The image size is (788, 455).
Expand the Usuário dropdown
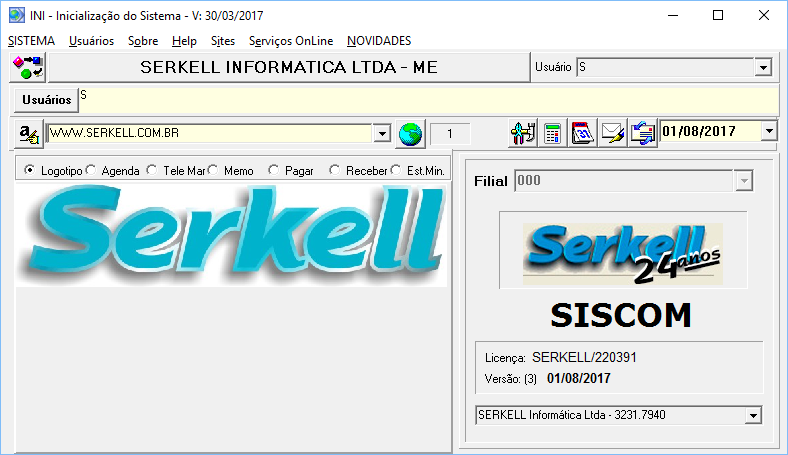[x=763, y=67]
